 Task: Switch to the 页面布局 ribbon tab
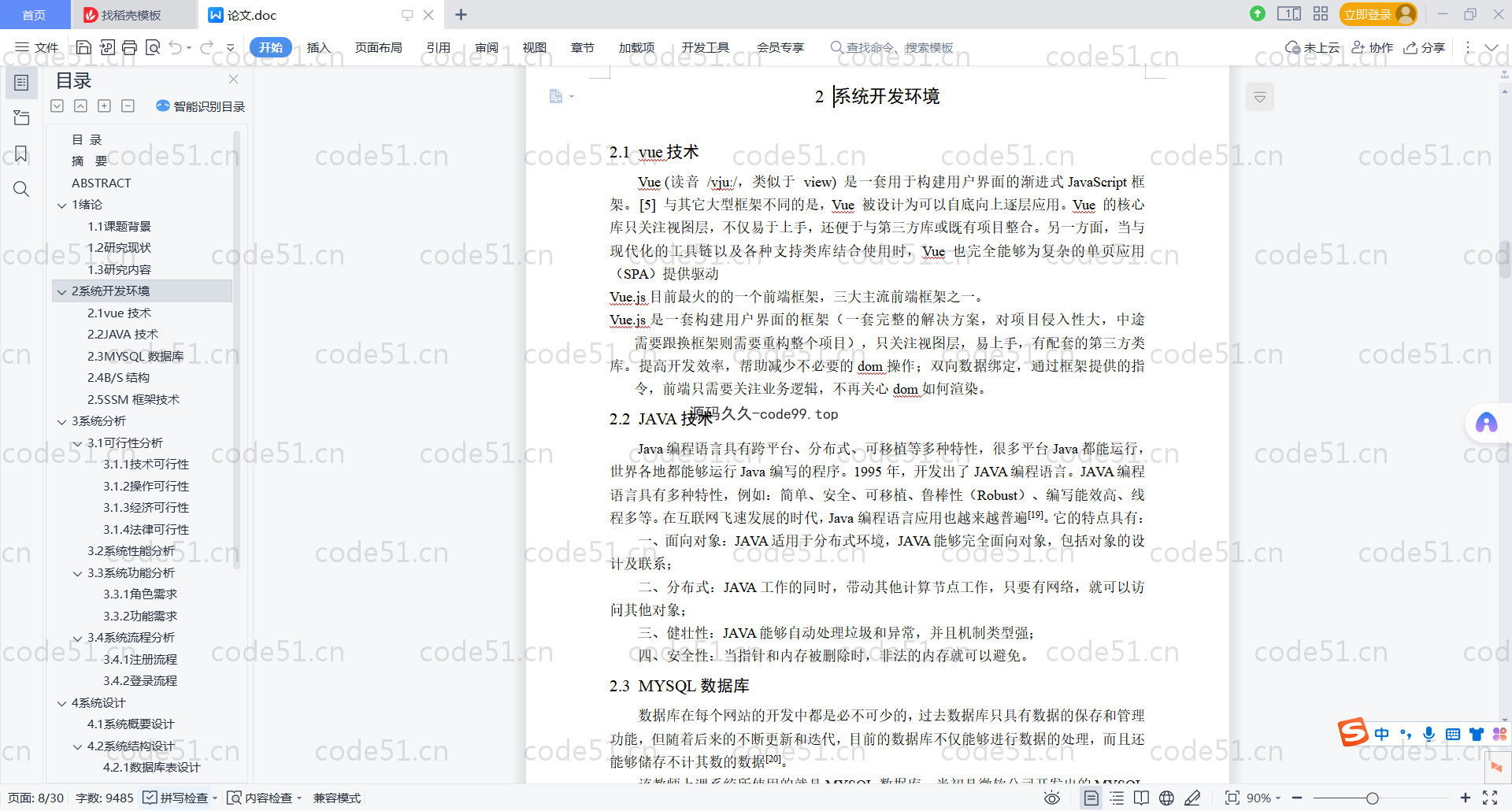(x=378, y=47)
